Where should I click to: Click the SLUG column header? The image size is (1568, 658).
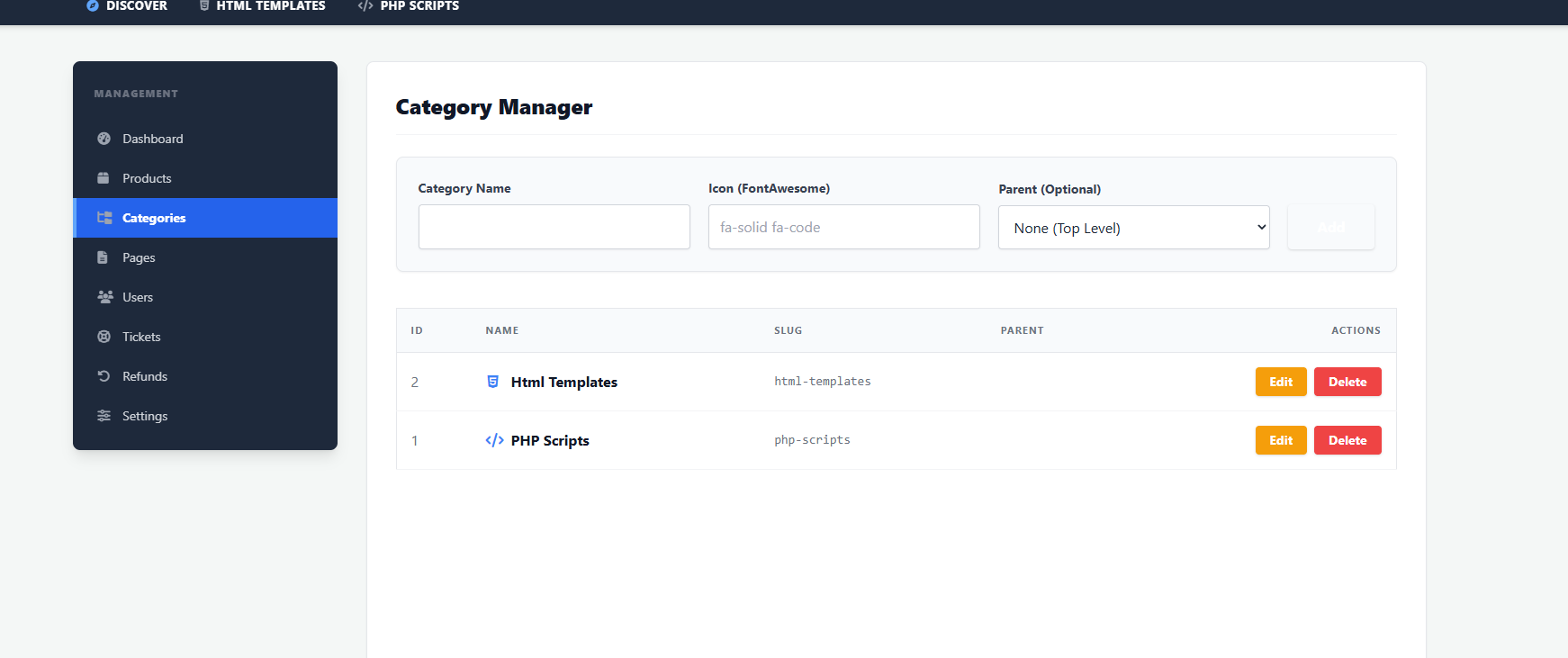(x=789, y=330)
